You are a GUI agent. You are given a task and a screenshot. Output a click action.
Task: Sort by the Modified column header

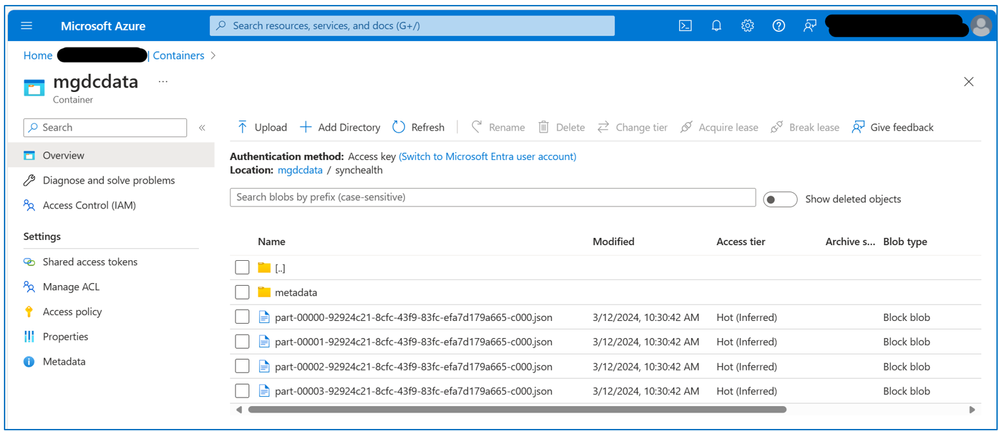614,242
